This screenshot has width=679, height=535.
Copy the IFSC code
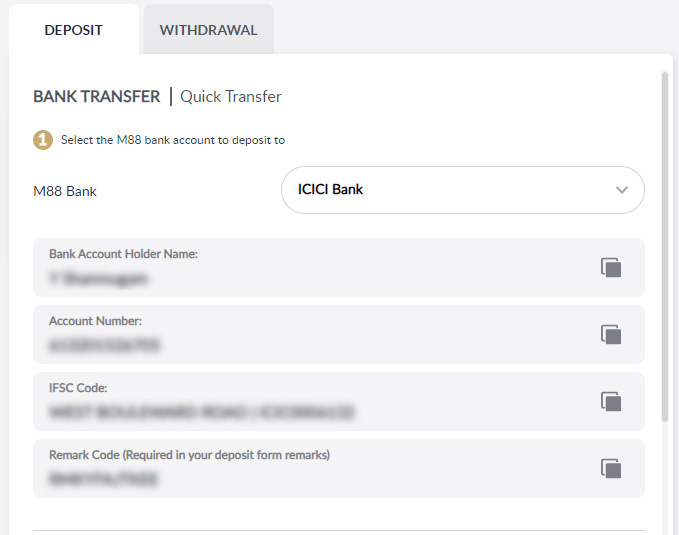tap(611, 401)
